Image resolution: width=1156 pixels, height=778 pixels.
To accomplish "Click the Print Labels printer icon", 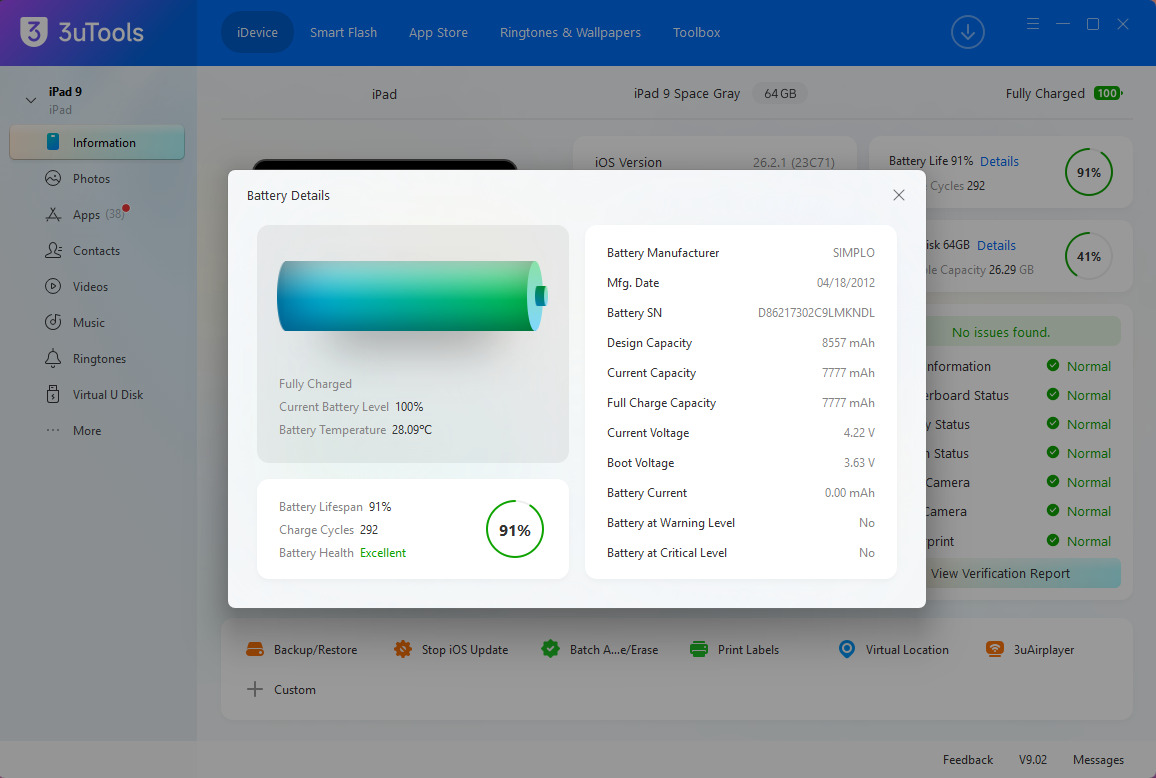I will [698, 649].
